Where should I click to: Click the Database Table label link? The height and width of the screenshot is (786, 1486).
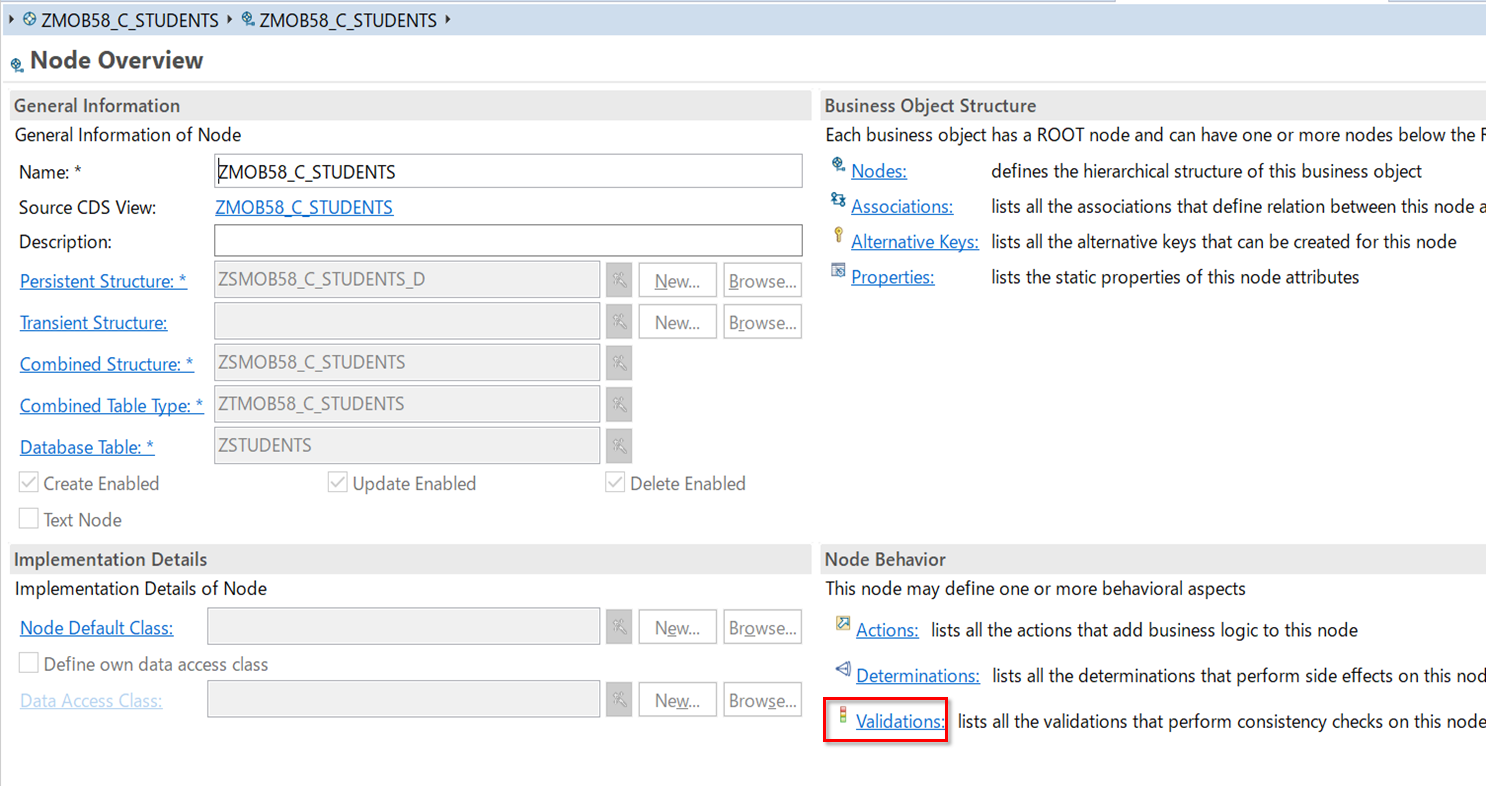(87, 447)
